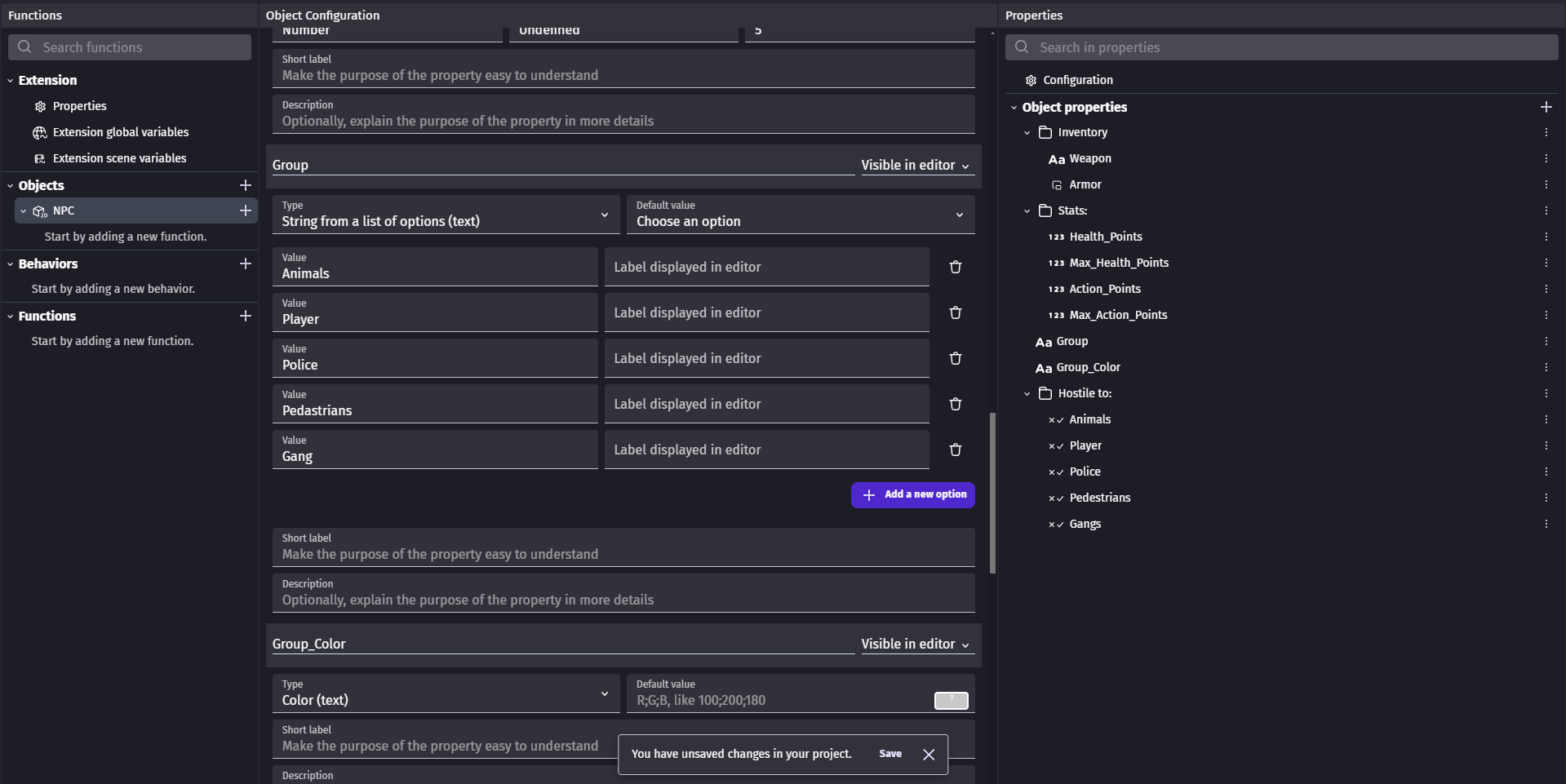Select the Animals boolean property
Screen dimensions: 1566x784
(x=1089, y=419)
